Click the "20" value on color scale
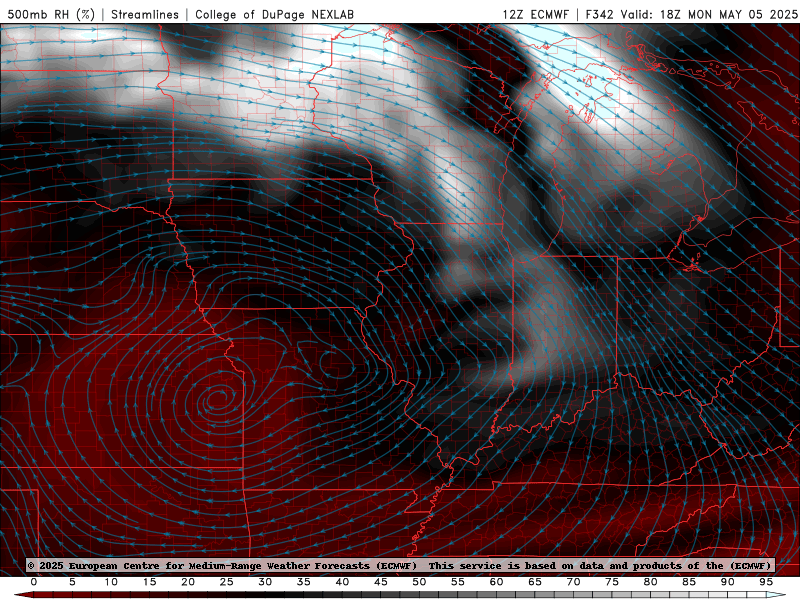The image size is (800, 600). click(x=188, y=582)
